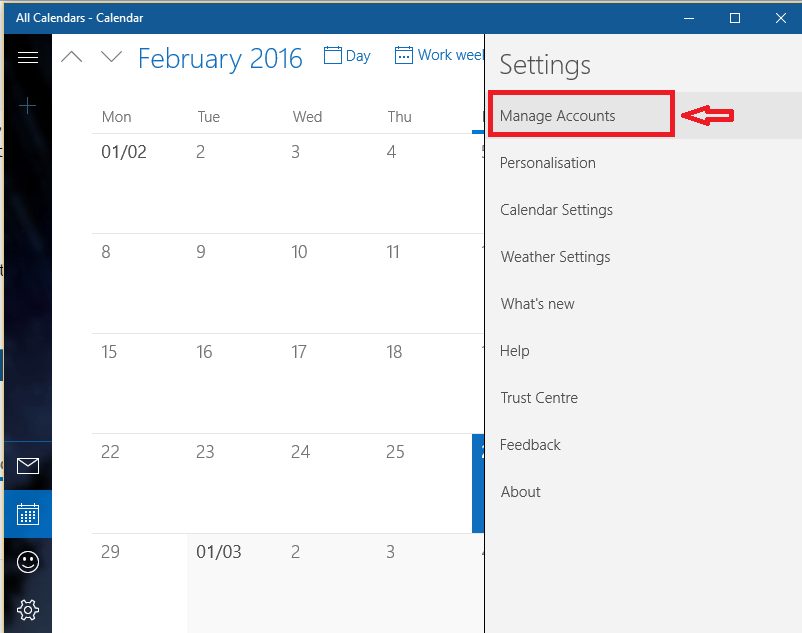Go to previous month with up chevron
Screen dimensions: 802x633
click(x=72, y=57)
